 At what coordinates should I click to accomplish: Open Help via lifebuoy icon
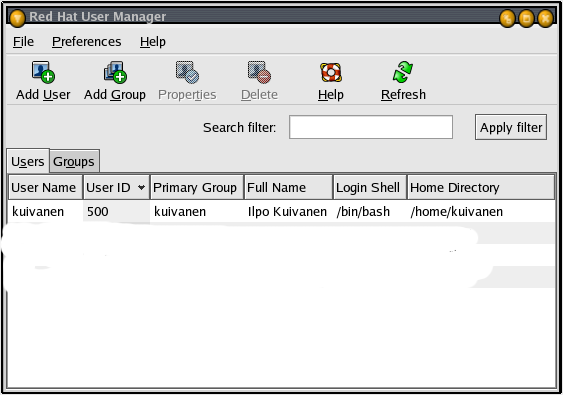click(331, 72)
